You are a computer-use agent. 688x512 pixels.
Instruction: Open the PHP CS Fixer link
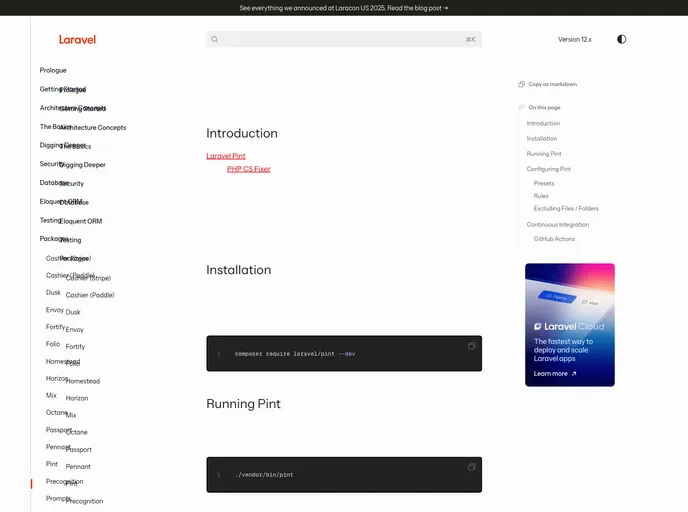[249, 169]
